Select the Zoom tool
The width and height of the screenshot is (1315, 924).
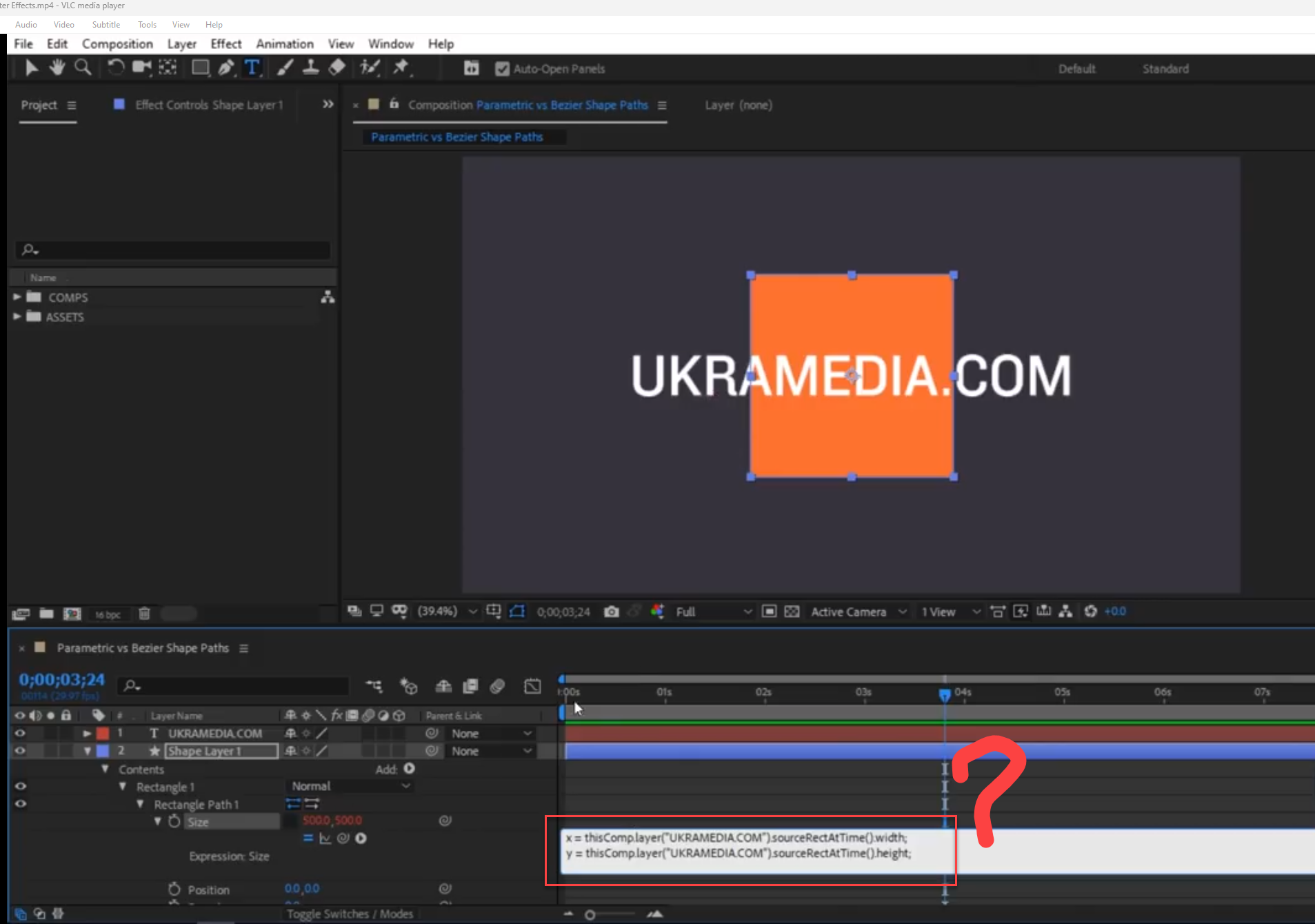pyautogui.click(x=83, y=68)
